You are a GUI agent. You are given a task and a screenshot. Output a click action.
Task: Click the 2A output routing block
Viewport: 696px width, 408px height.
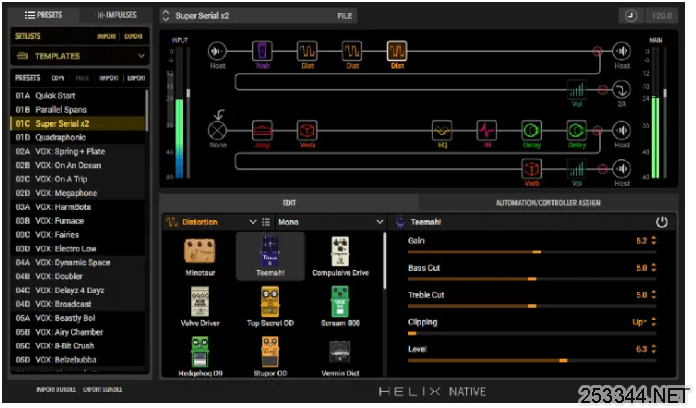[621, 90]
